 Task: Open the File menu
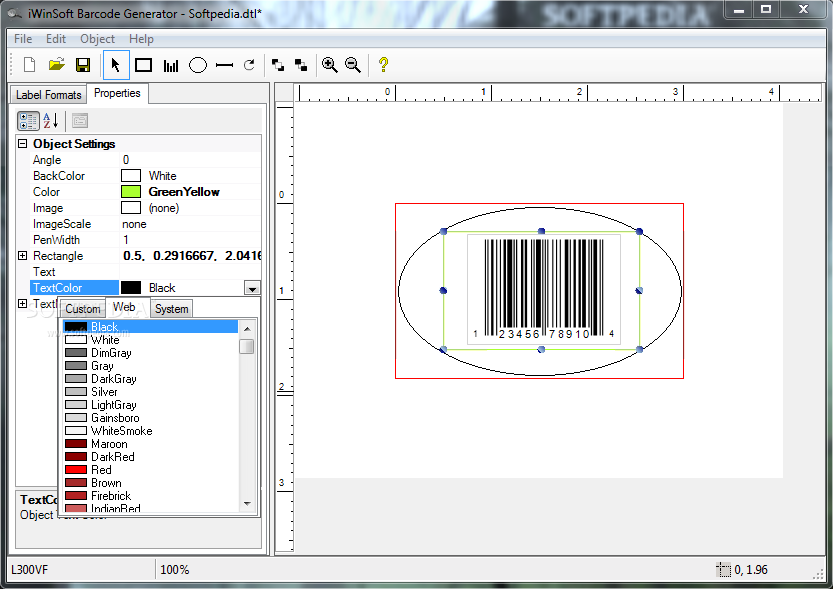coord(23,39)
